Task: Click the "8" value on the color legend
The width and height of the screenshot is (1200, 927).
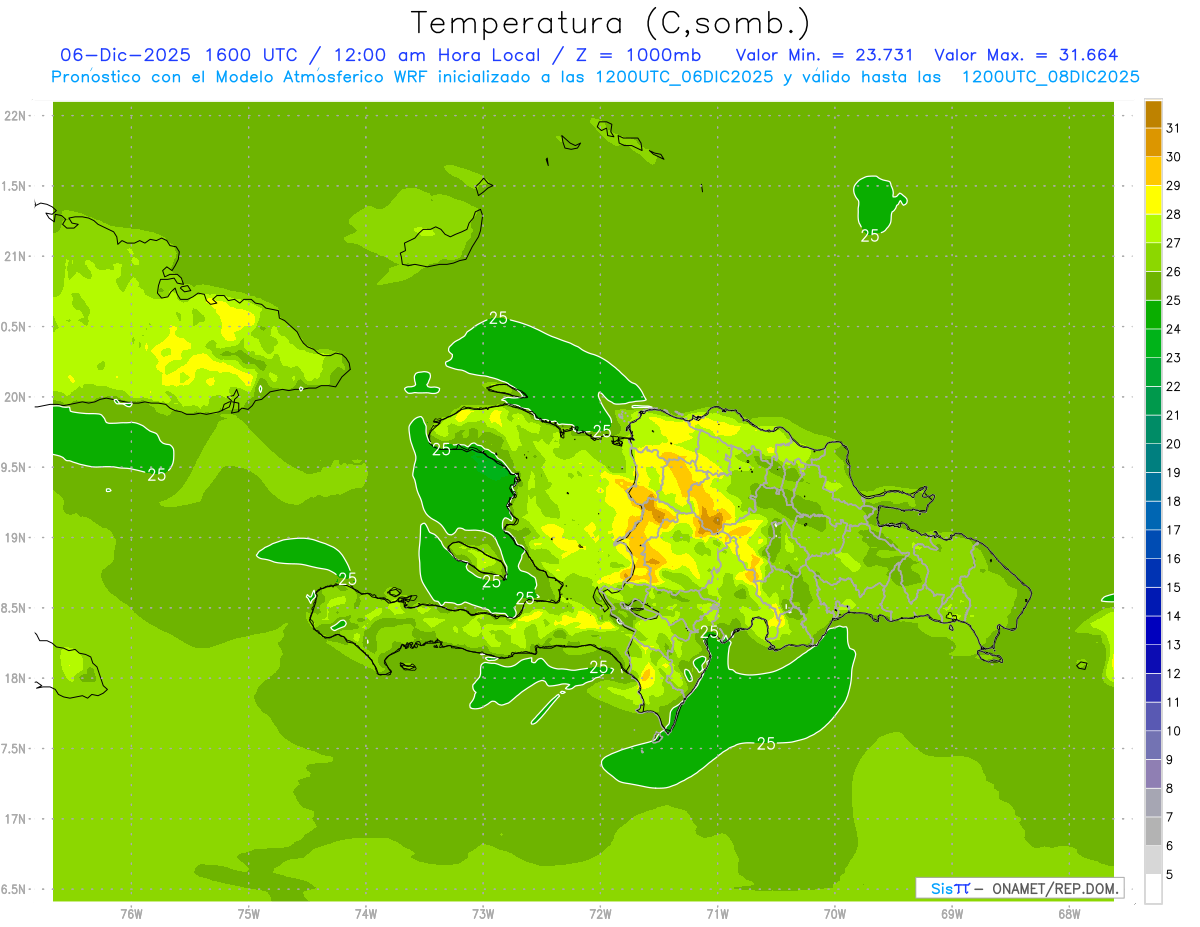Action: click(x=1169, y=789)
